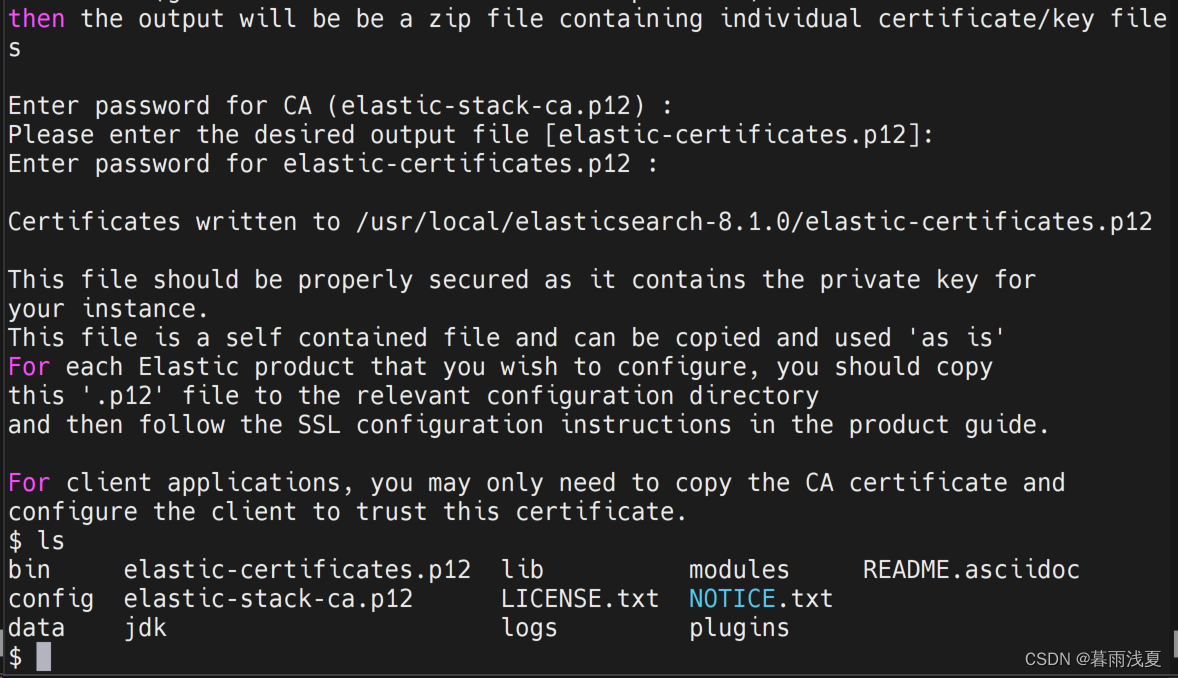The width and height of the screenshot is (1178, 678).
Task: Select 'elastic-stack-ca.p12' in ls output
Action: click(268, 599)
